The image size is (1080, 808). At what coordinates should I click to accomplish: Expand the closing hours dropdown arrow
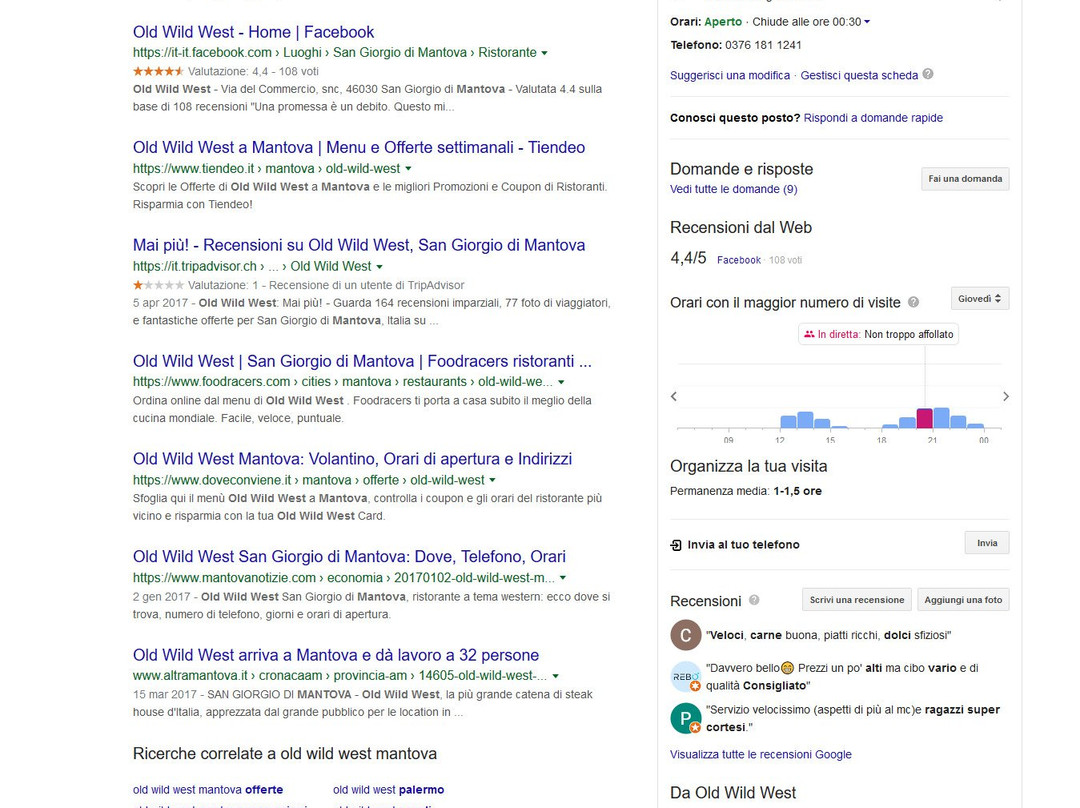pos(867,22)
